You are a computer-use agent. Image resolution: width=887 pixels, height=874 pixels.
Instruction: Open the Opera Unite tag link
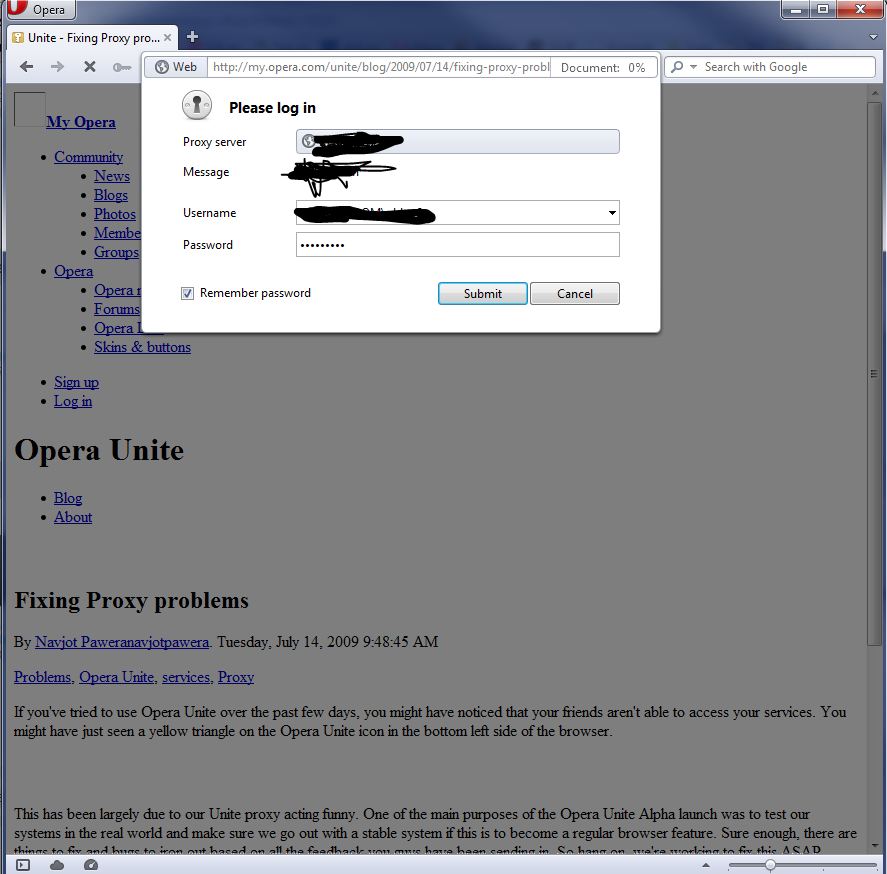coord(117,677)
